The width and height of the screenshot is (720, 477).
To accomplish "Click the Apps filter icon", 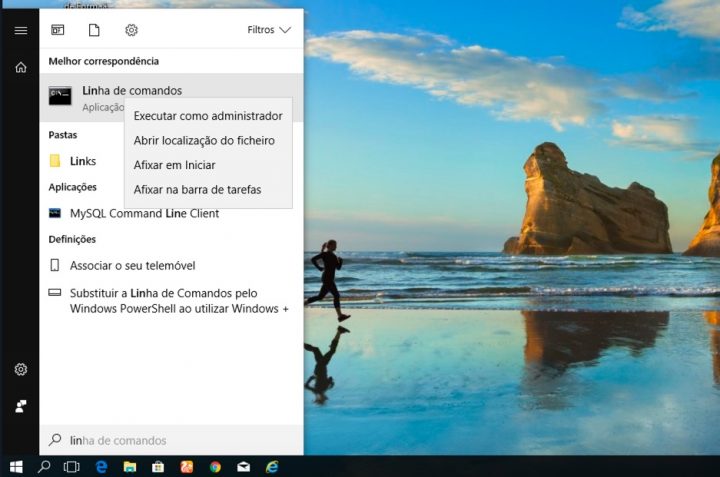I will pyautogui.click(x=57, y=30).
